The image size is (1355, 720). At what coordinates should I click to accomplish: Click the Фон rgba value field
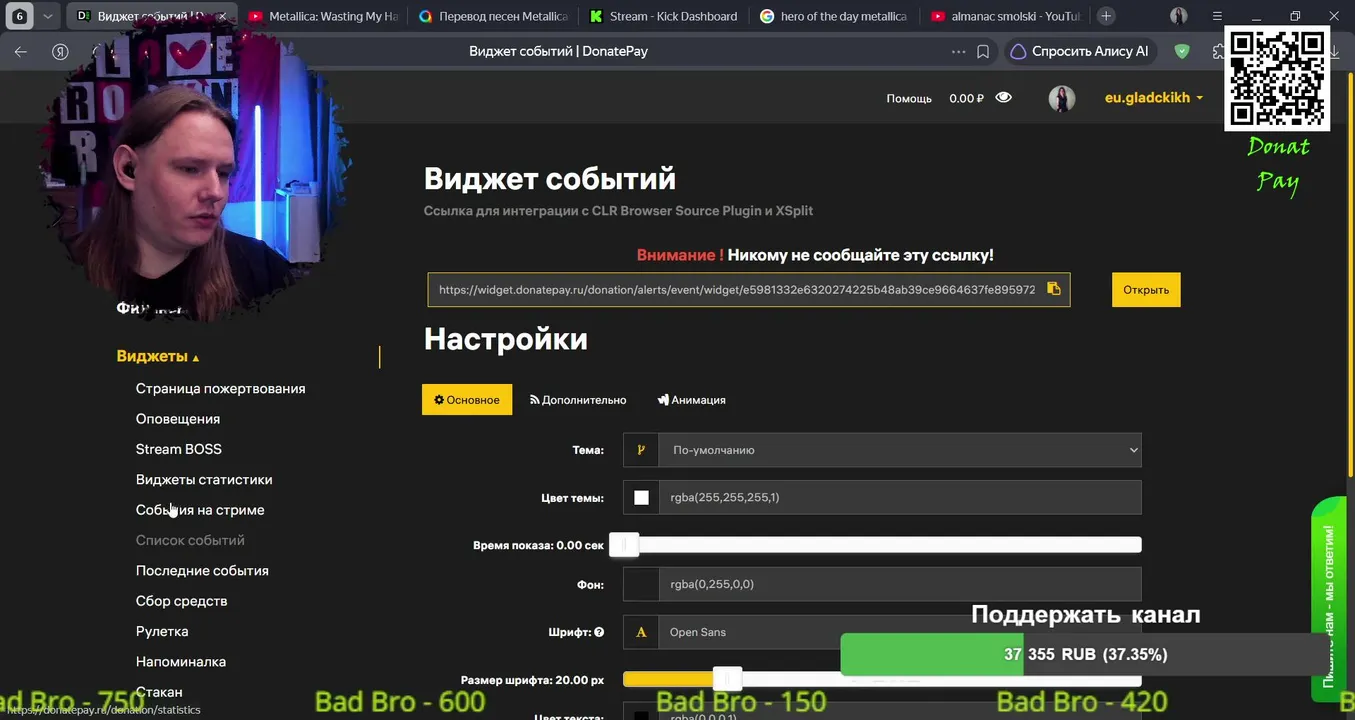click(900, 584)
